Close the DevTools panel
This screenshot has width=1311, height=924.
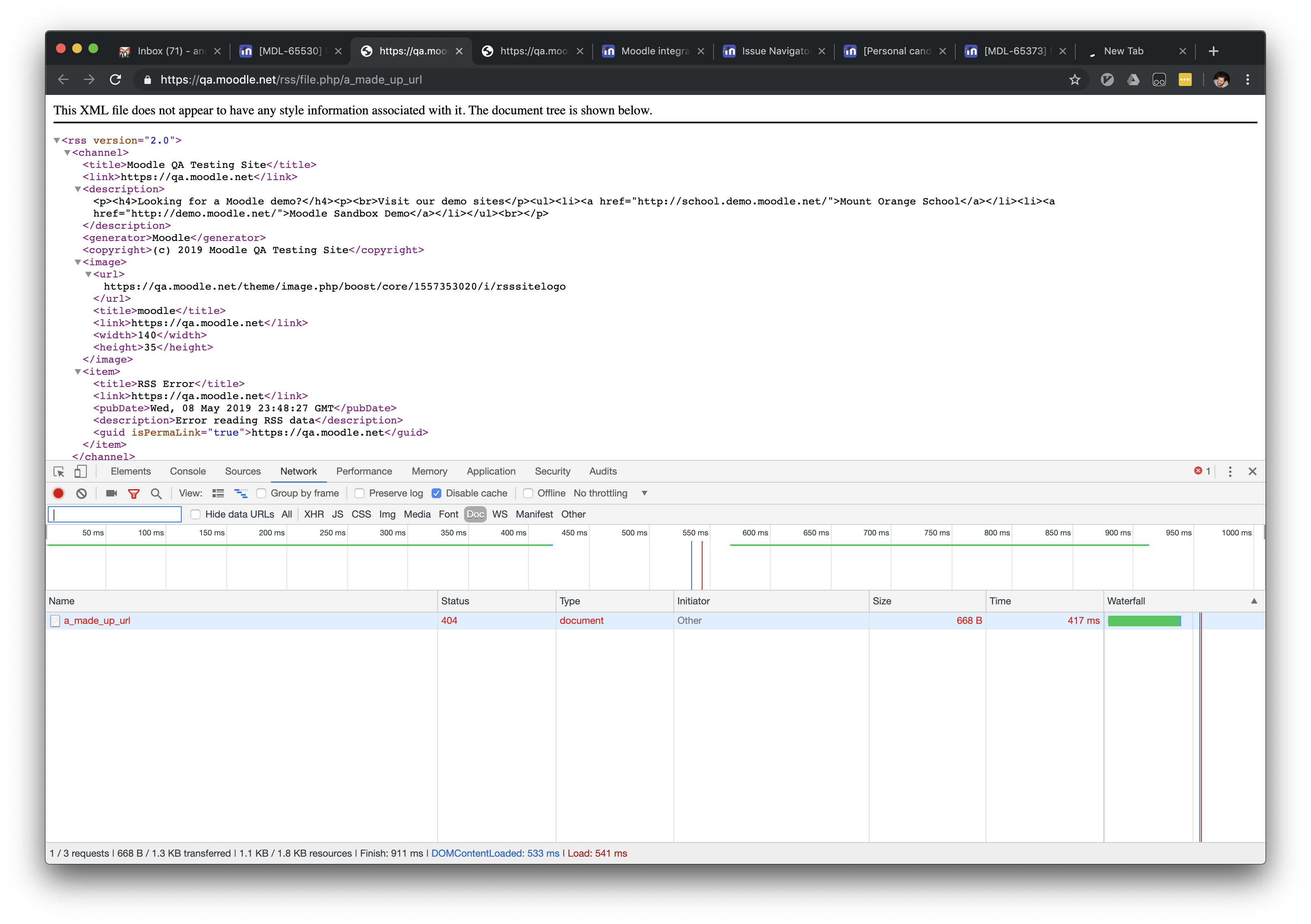1252,472
